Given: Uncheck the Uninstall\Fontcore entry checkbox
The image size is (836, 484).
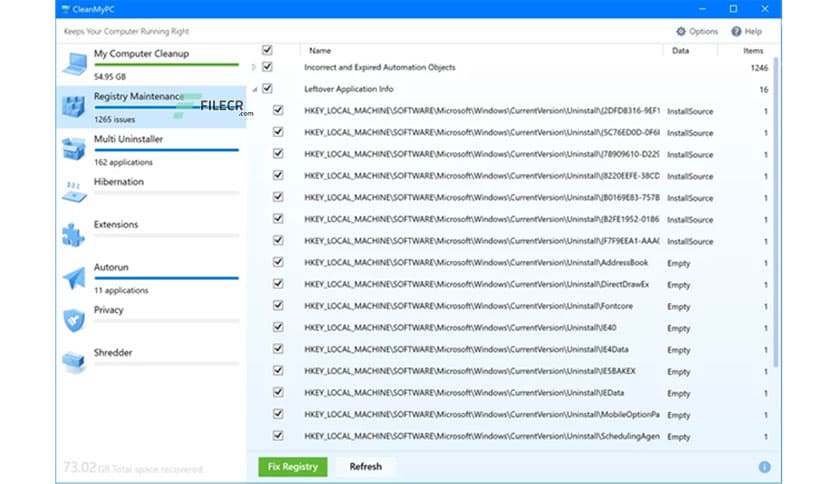Looking at the screenshot, I should click(278, 305).
